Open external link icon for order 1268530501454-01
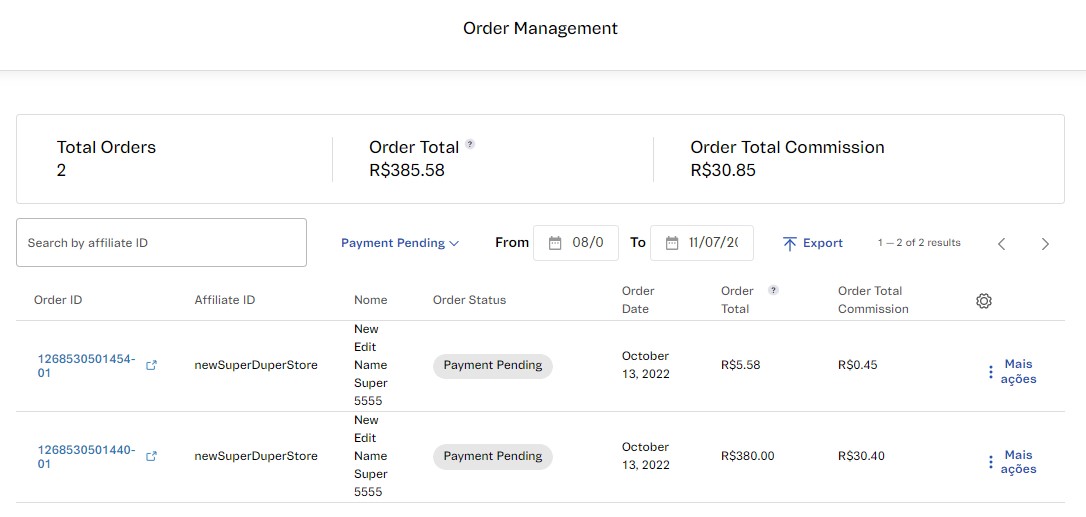This screenshot has width=1086, height=517. click(152, 366)
